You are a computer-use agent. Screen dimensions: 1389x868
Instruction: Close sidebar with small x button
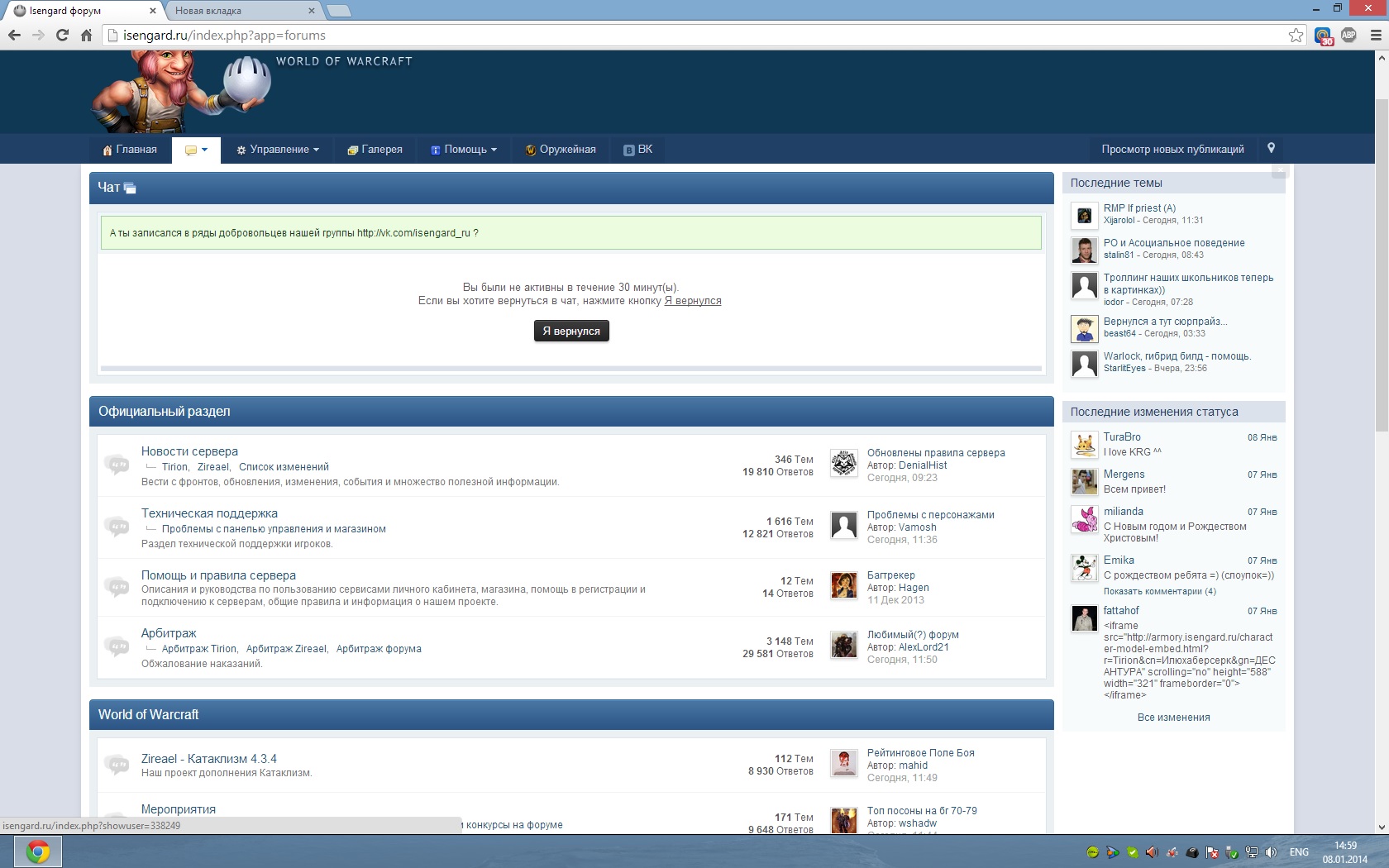[x=1280, y=170]
